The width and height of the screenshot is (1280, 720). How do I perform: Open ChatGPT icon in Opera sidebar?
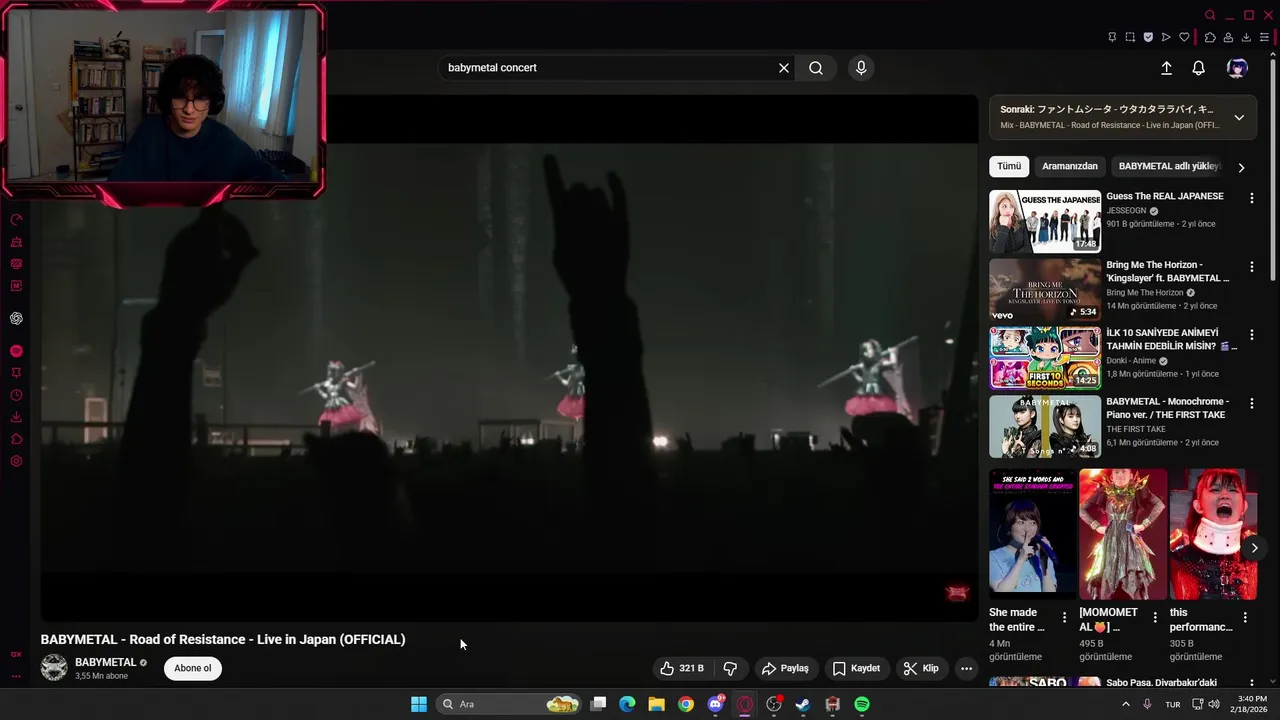click(x=16, y=318)
